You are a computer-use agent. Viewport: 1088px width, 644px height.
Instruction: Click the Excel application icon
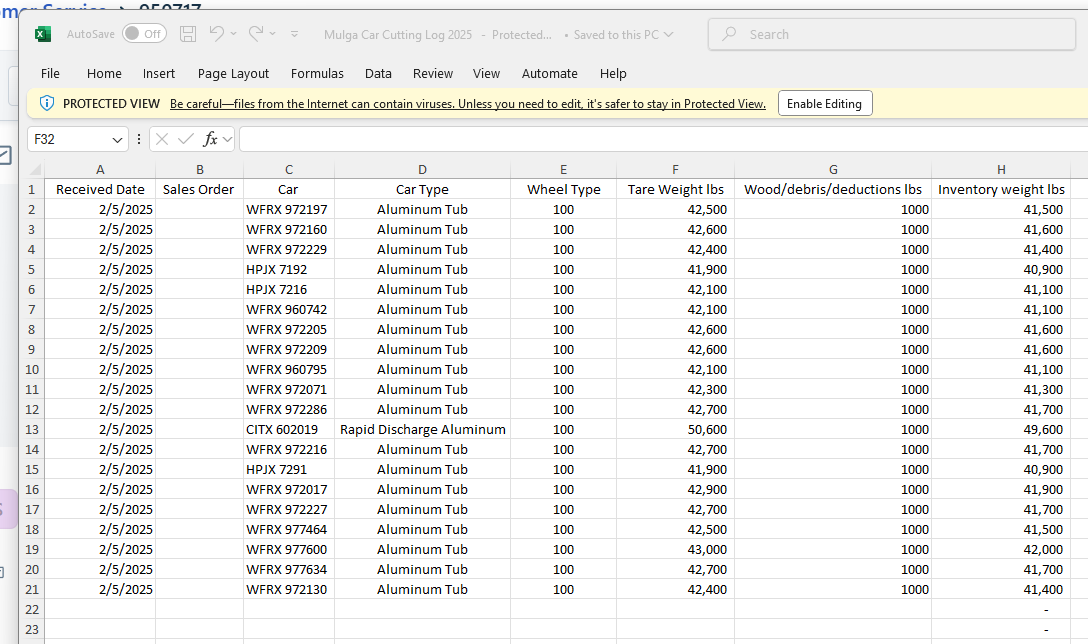pos(43,34)
